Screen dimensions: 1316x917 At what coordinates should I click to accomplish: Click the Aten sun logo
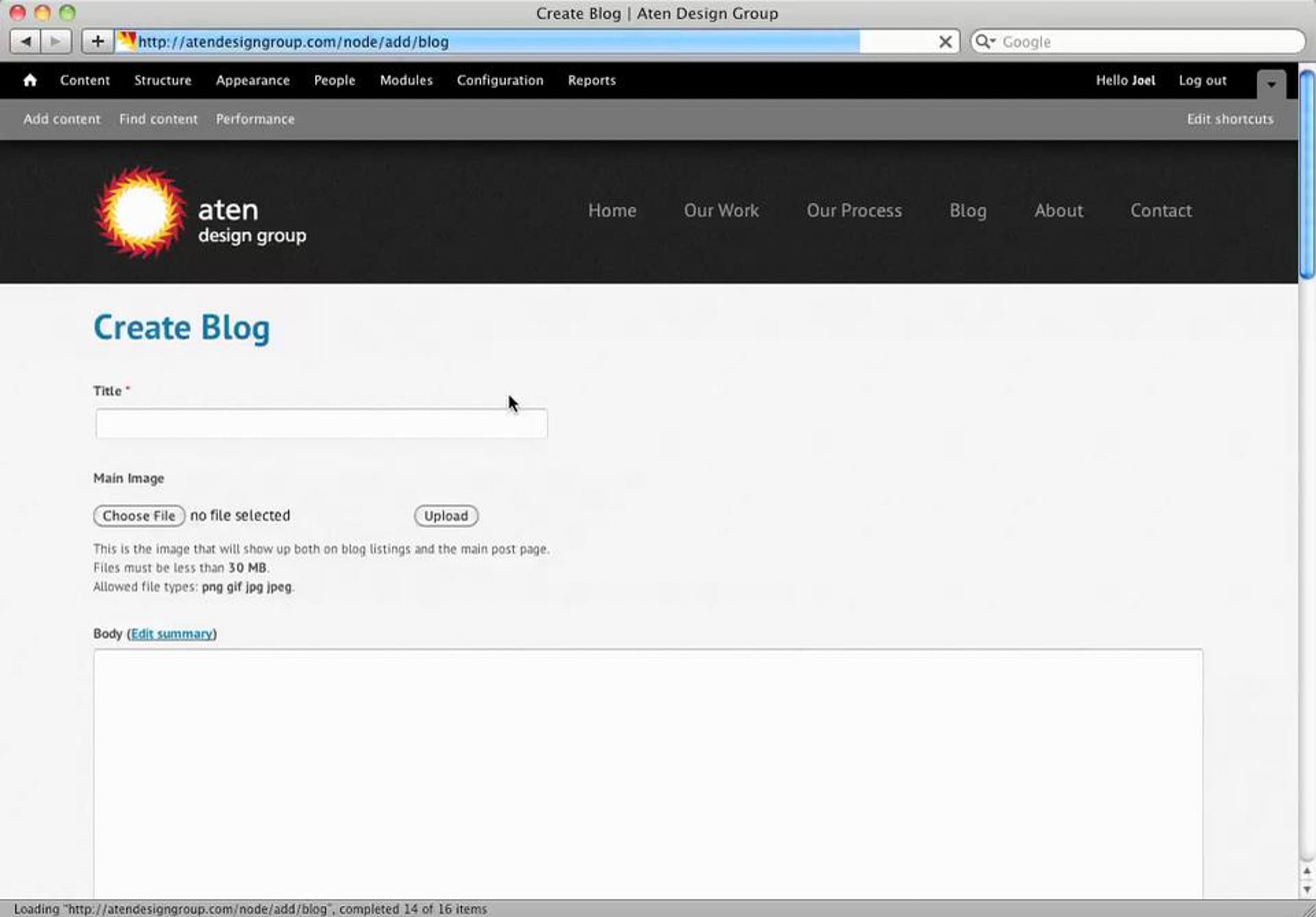pyautogui.click(x=141, y=212)
